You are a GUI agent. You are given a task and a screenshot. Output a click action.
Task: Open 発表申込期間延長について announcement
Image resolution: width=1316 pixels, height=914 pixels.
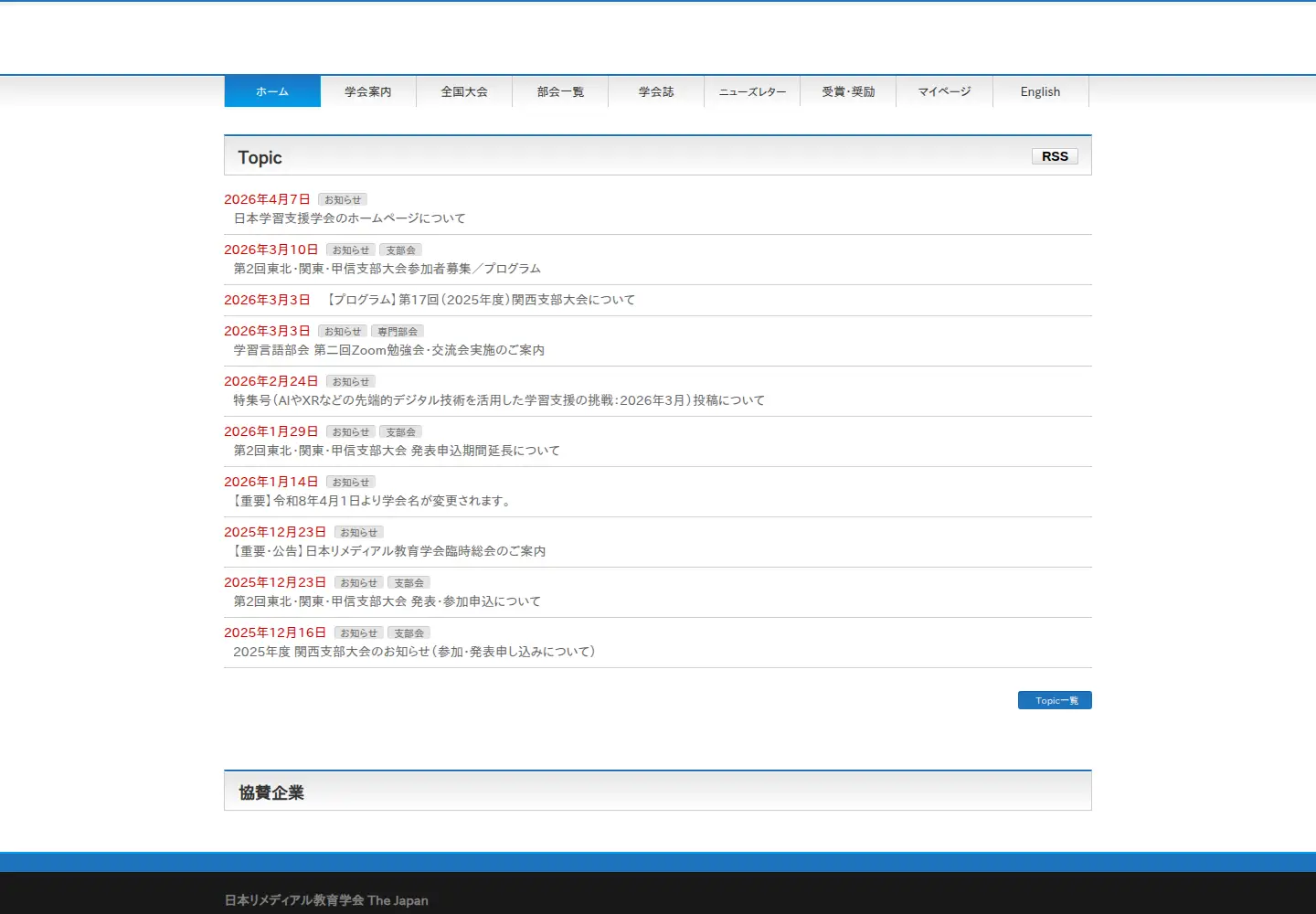pyautogui.click(x=397, y=451)
